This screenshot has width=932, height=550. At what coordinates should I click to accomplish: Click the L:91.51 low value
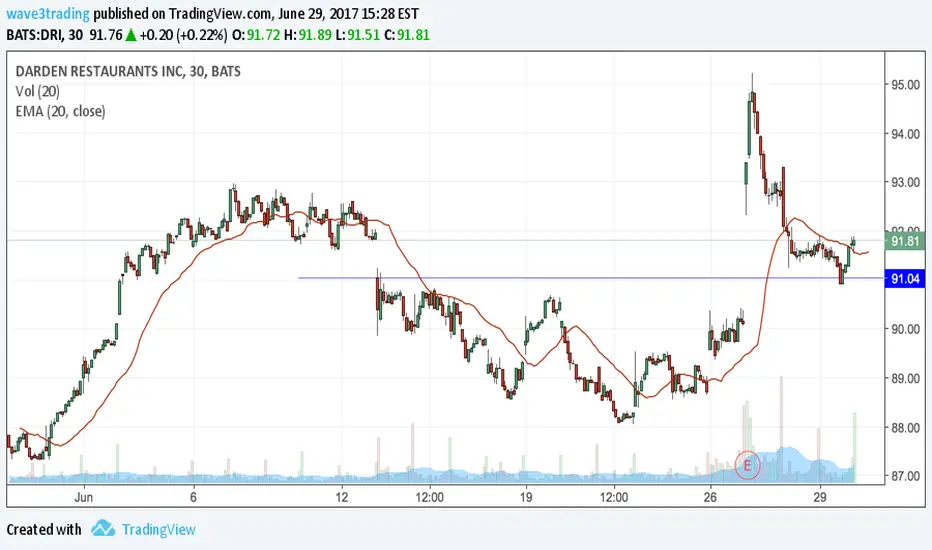(357, 35)
